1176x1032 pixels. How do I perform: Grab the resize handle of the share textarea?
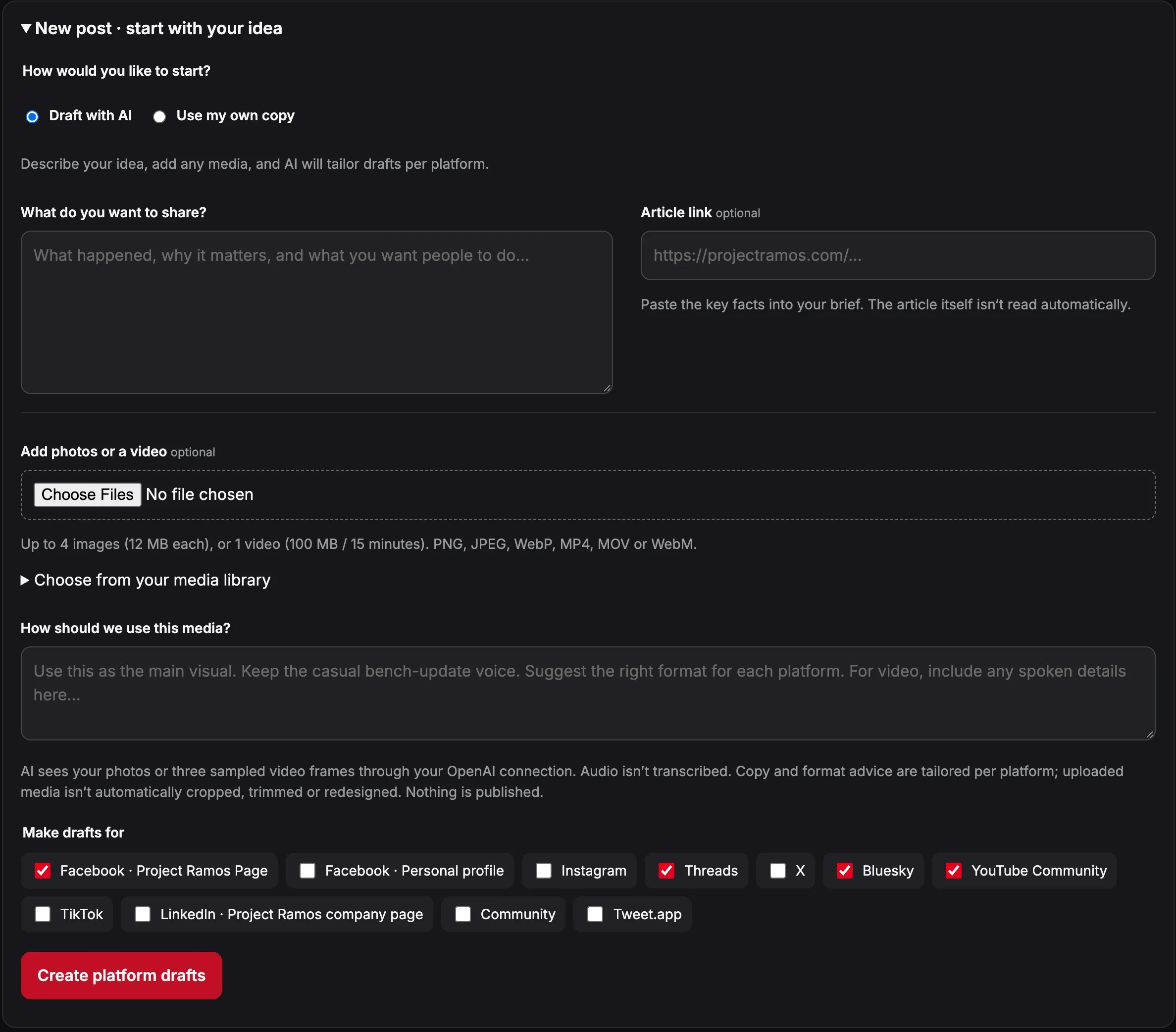click(607, 388)
